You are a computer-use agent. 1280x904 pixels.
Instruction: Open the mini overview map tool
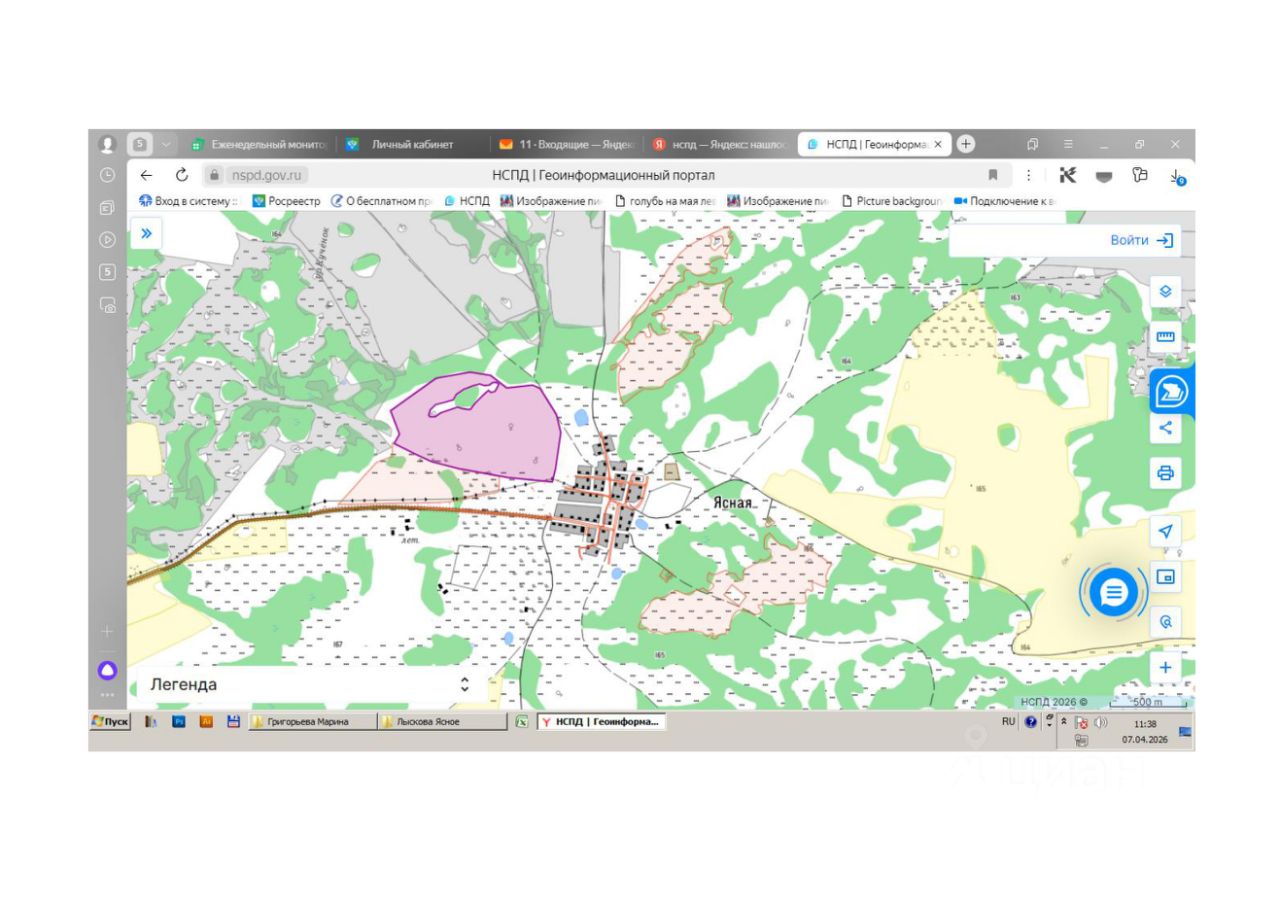(1165, 576)
